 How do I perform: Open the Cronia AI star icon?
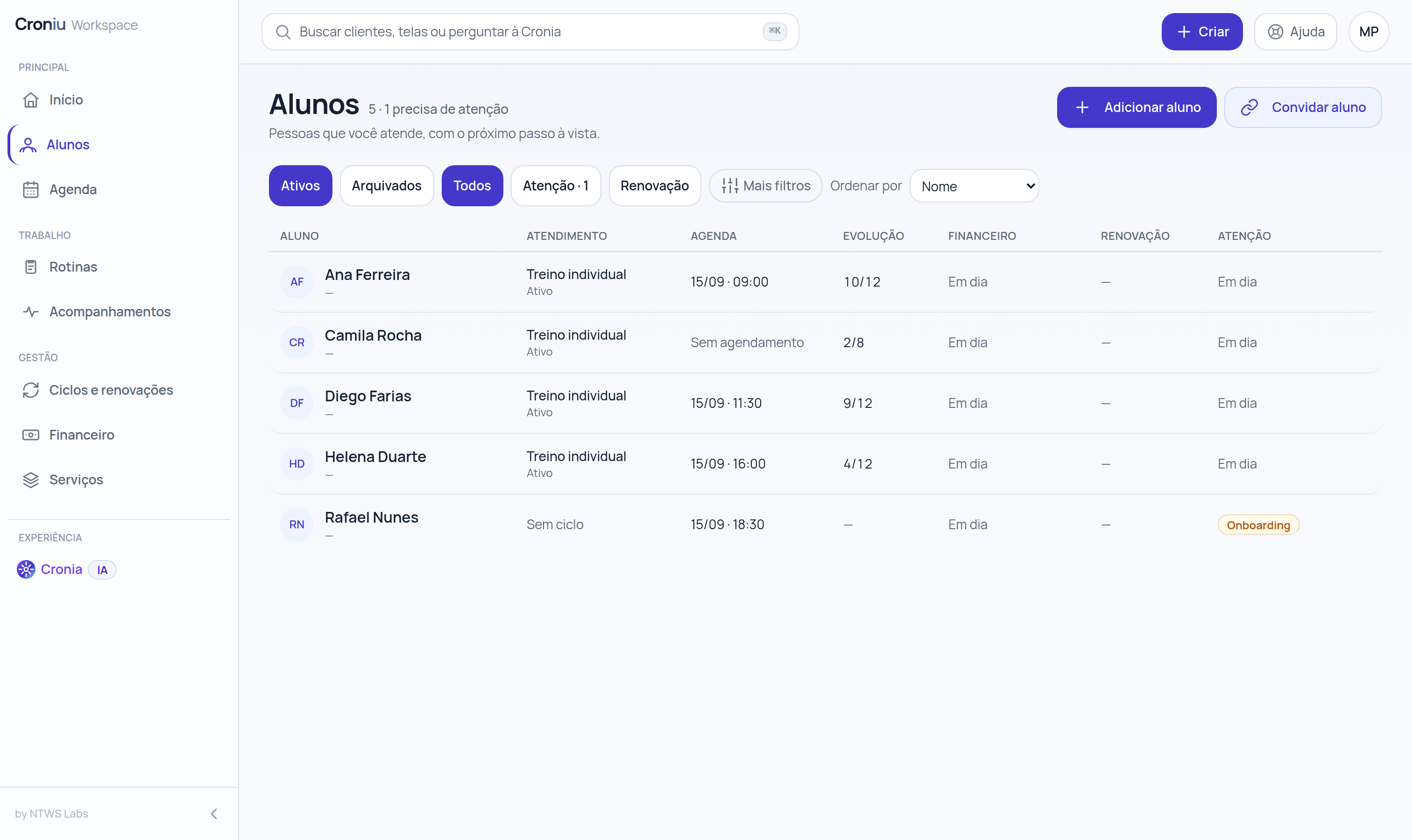[26, 569]
